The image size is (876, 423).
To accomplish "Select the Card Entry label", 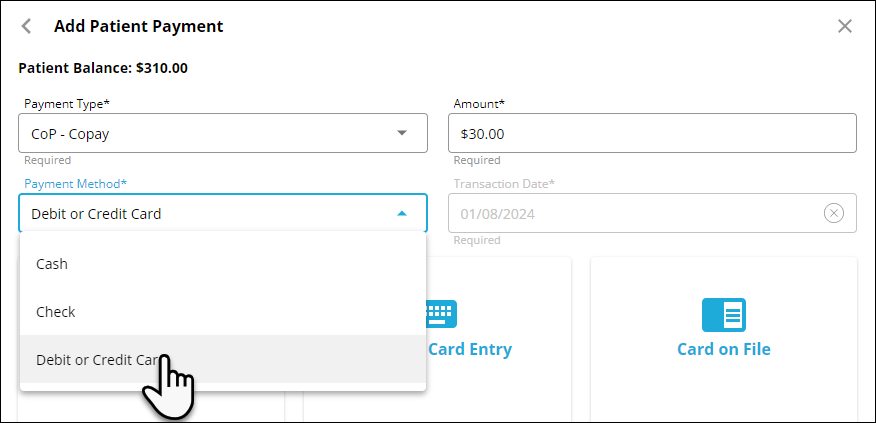I will click(470, 349).
